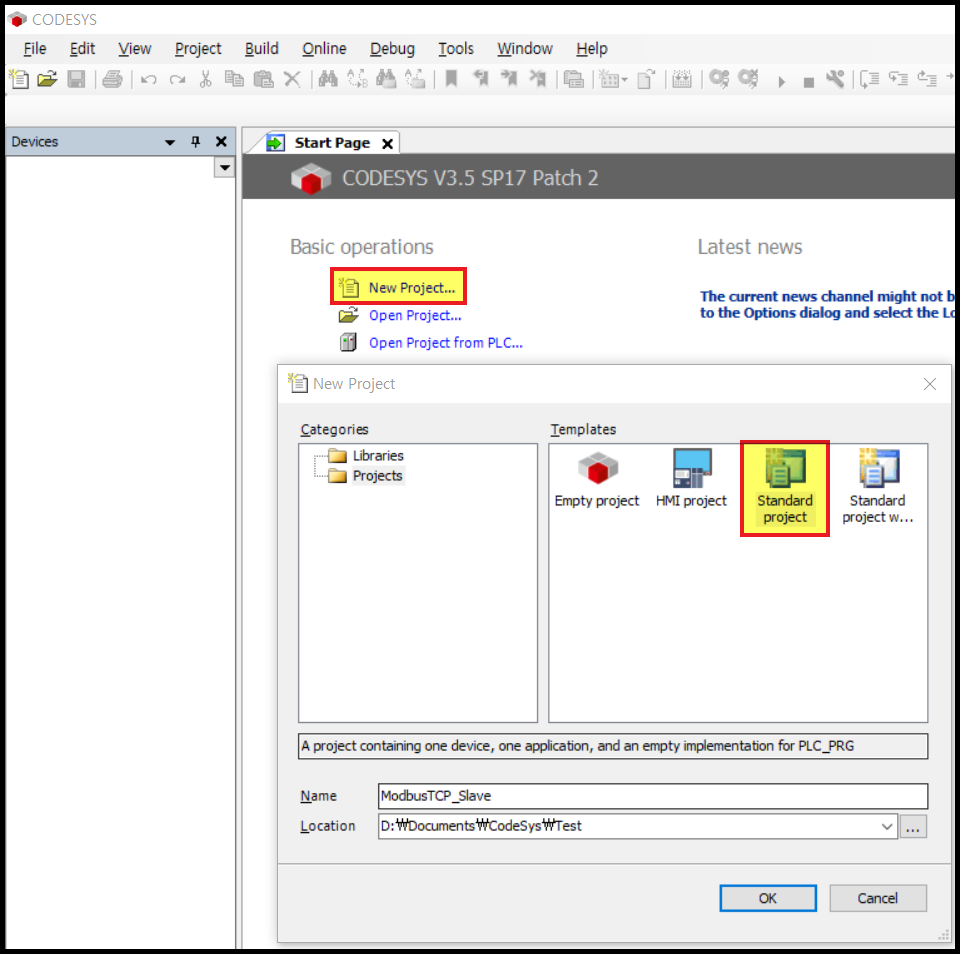This screenshot has height=954, width=960.
Task: Open the Debug menu
Action: (392, 48)
